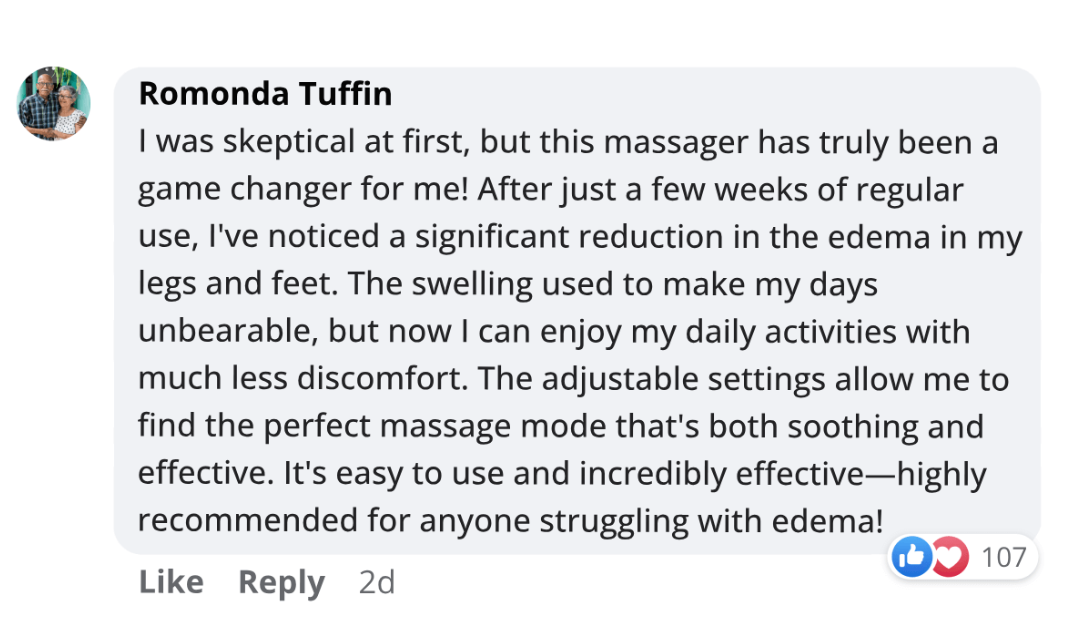Click Romonda Tuffin's profile picture
The height and width of the screenshot is (638, 1072).
pyautogui.click(x=54, y=103)
